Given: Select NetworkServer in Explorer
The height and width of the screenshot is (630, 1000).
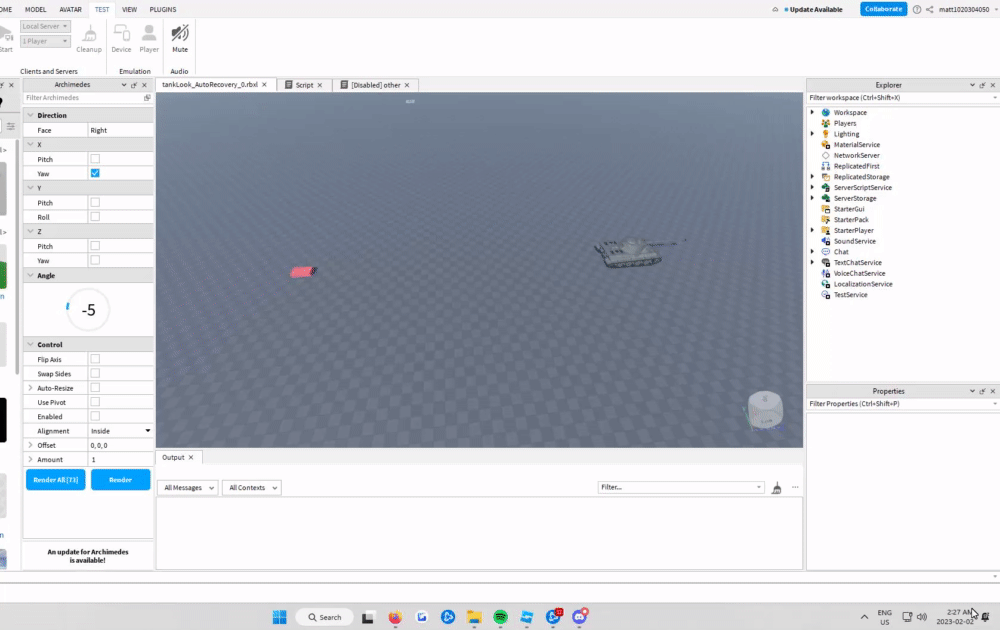Looking at the screenshot, I should click(857, 156).
